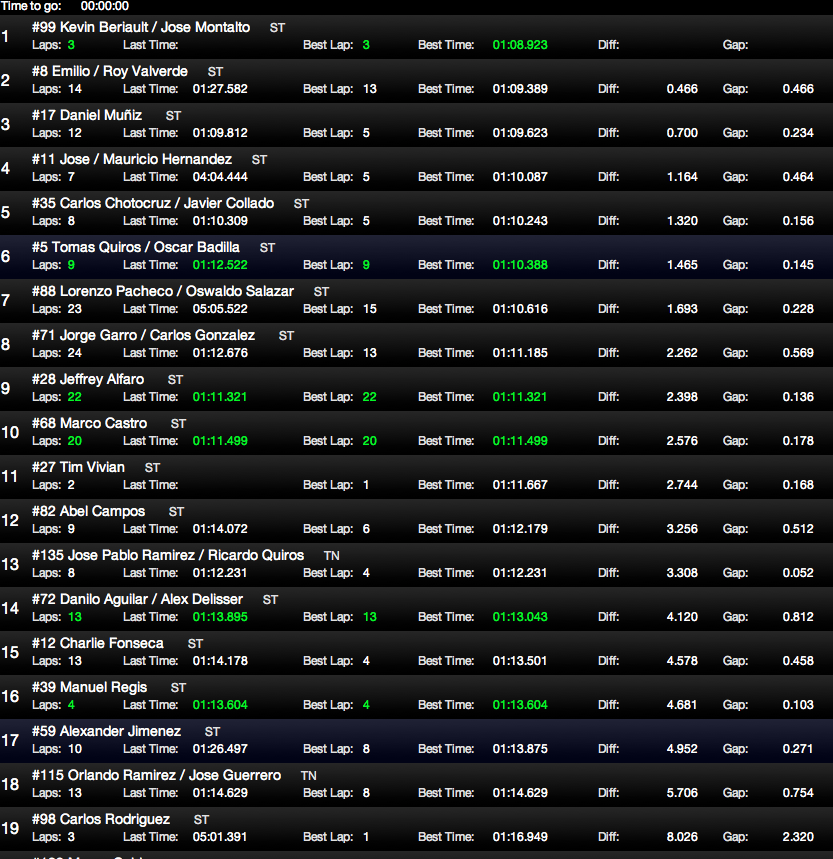Click the #39 Manuel Regis best time 01:13.604
The width and height of the screenshot is (833, 859).
pyautogui.click(x=520, y=705)
